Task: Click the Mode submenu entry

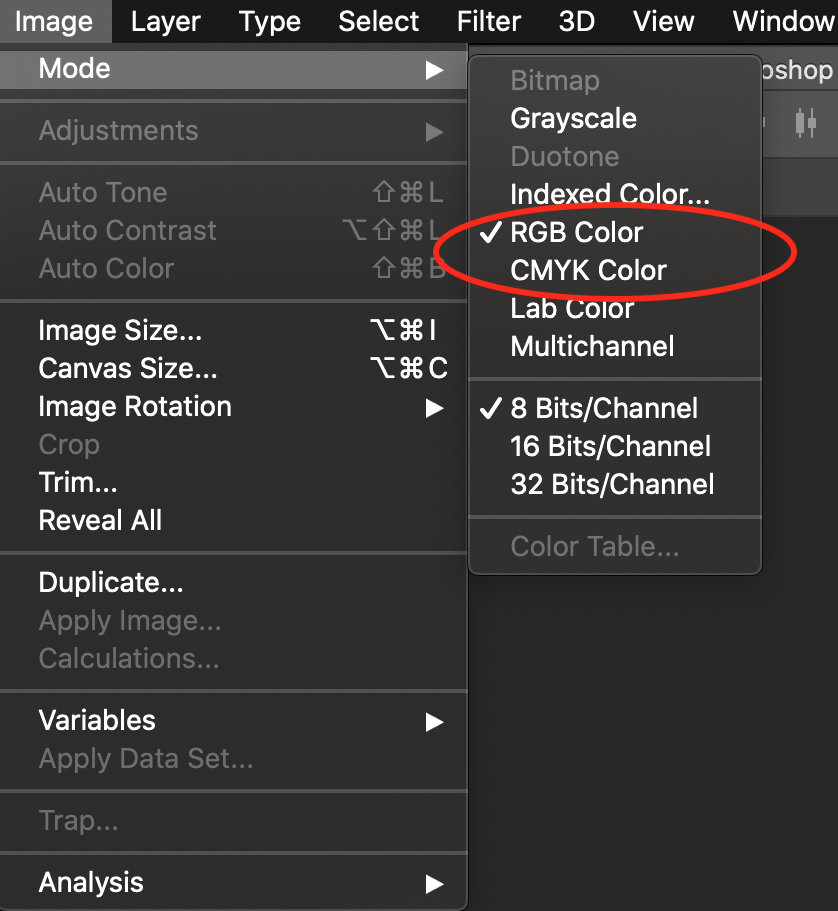Action: pos(75,69)
